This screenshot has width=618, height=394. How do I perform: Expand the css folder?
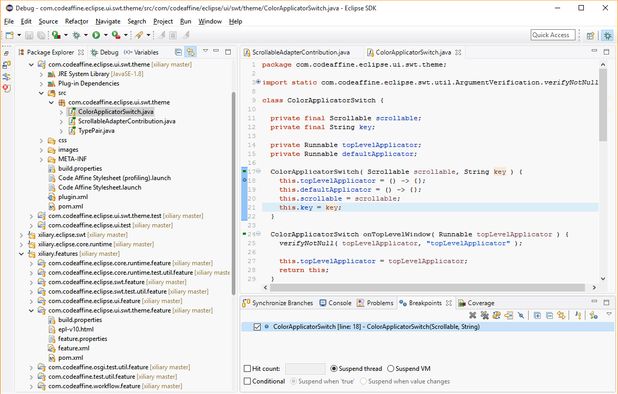click(41, 140)
